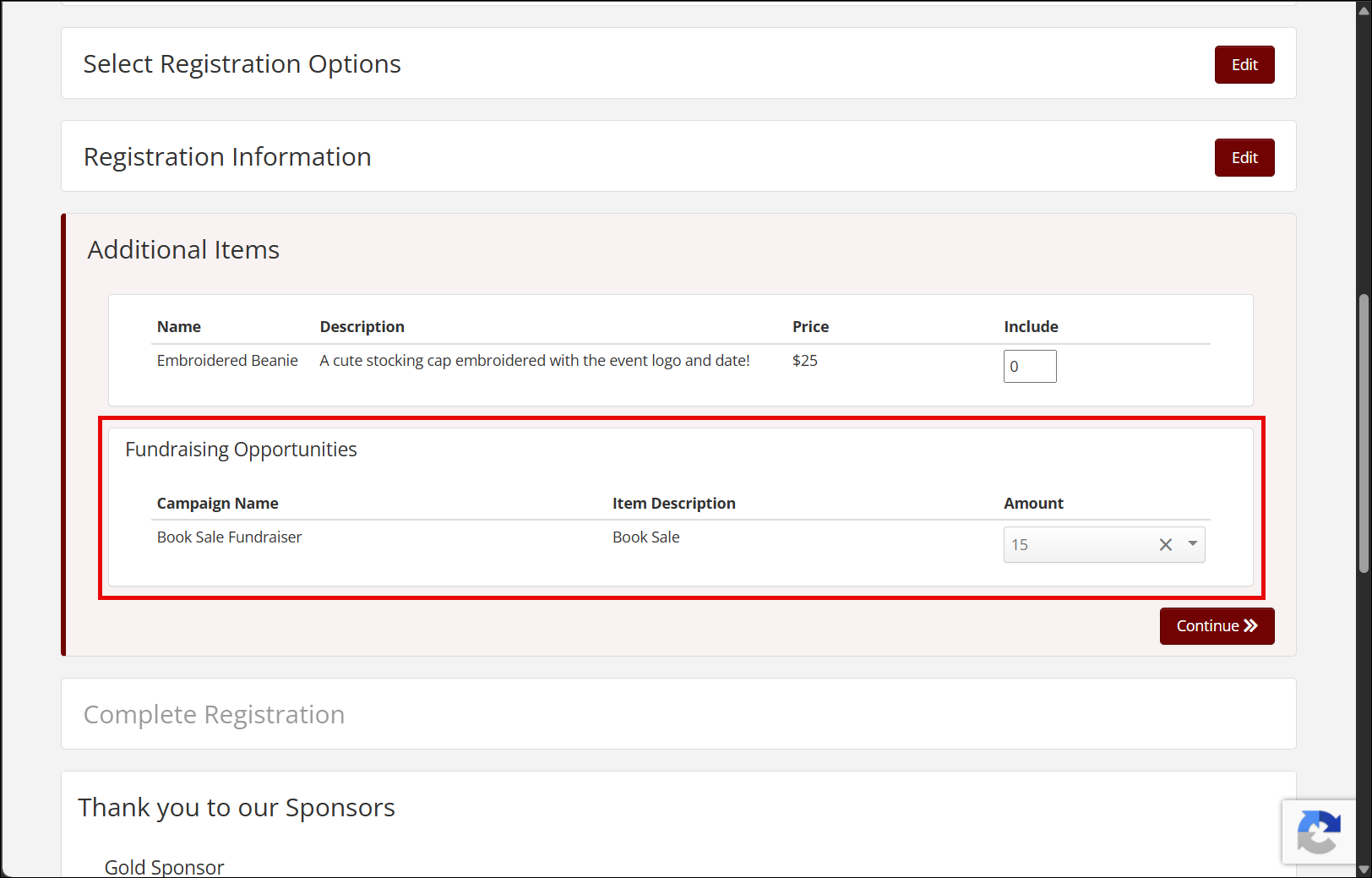This screenshot has width=1372, height=878.
Task: Click the 'Book Sale' item description
Action: 645,537
